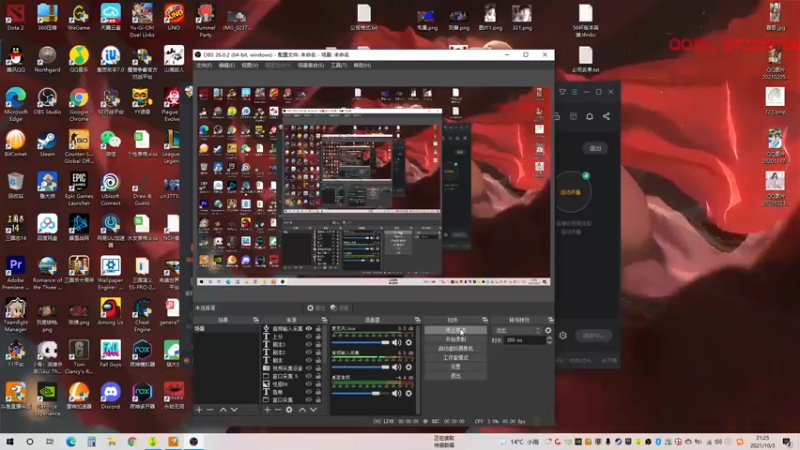
Task: Toggle lock on 视频采集设备 source
Action: (x=318, y=368)
